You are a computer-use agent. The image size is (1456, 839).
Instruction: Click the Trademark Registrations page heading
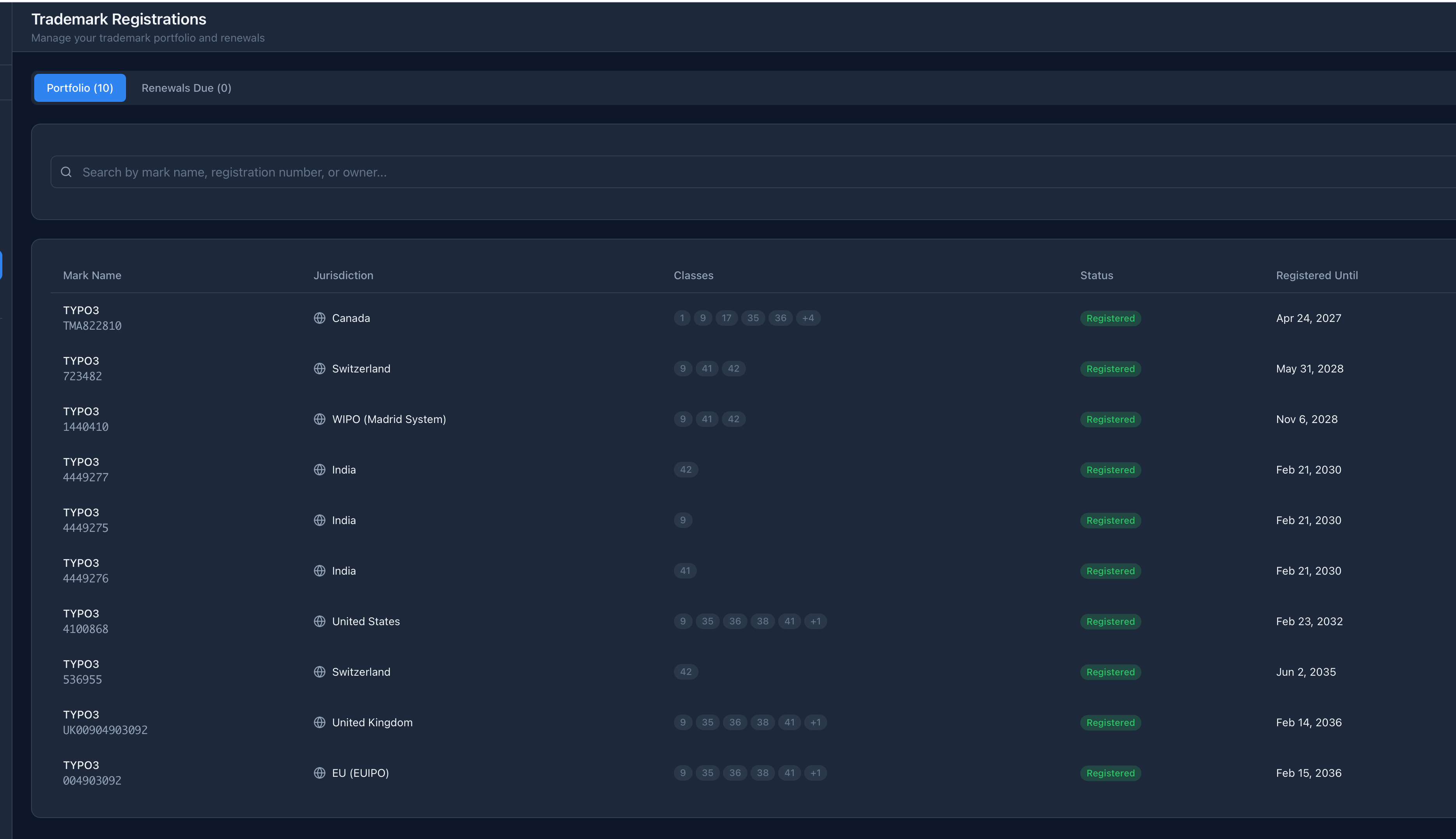click(x=119, y=19)
